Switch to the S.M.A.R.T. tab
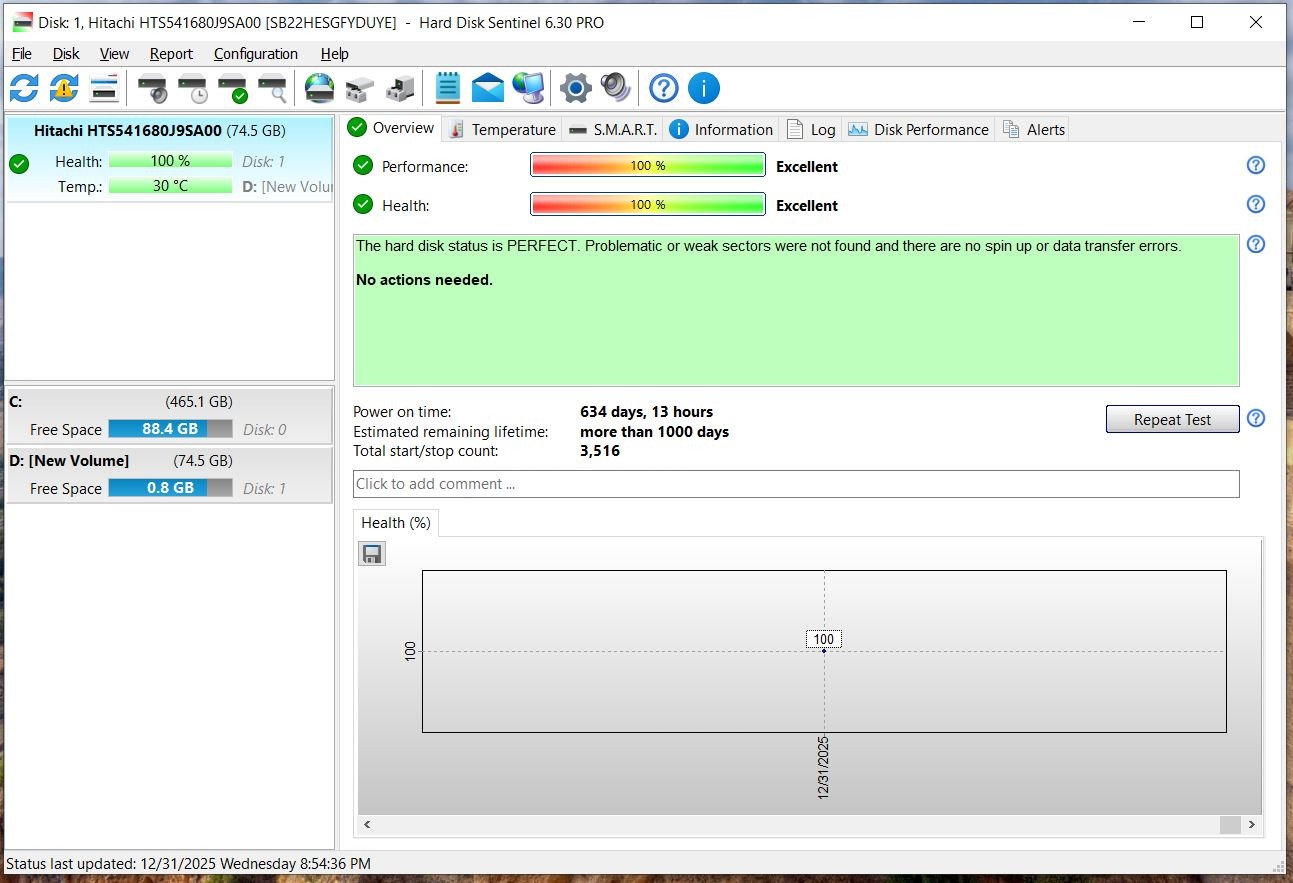The width and height of the screenshot is (1293, 883). coord(613,129)
